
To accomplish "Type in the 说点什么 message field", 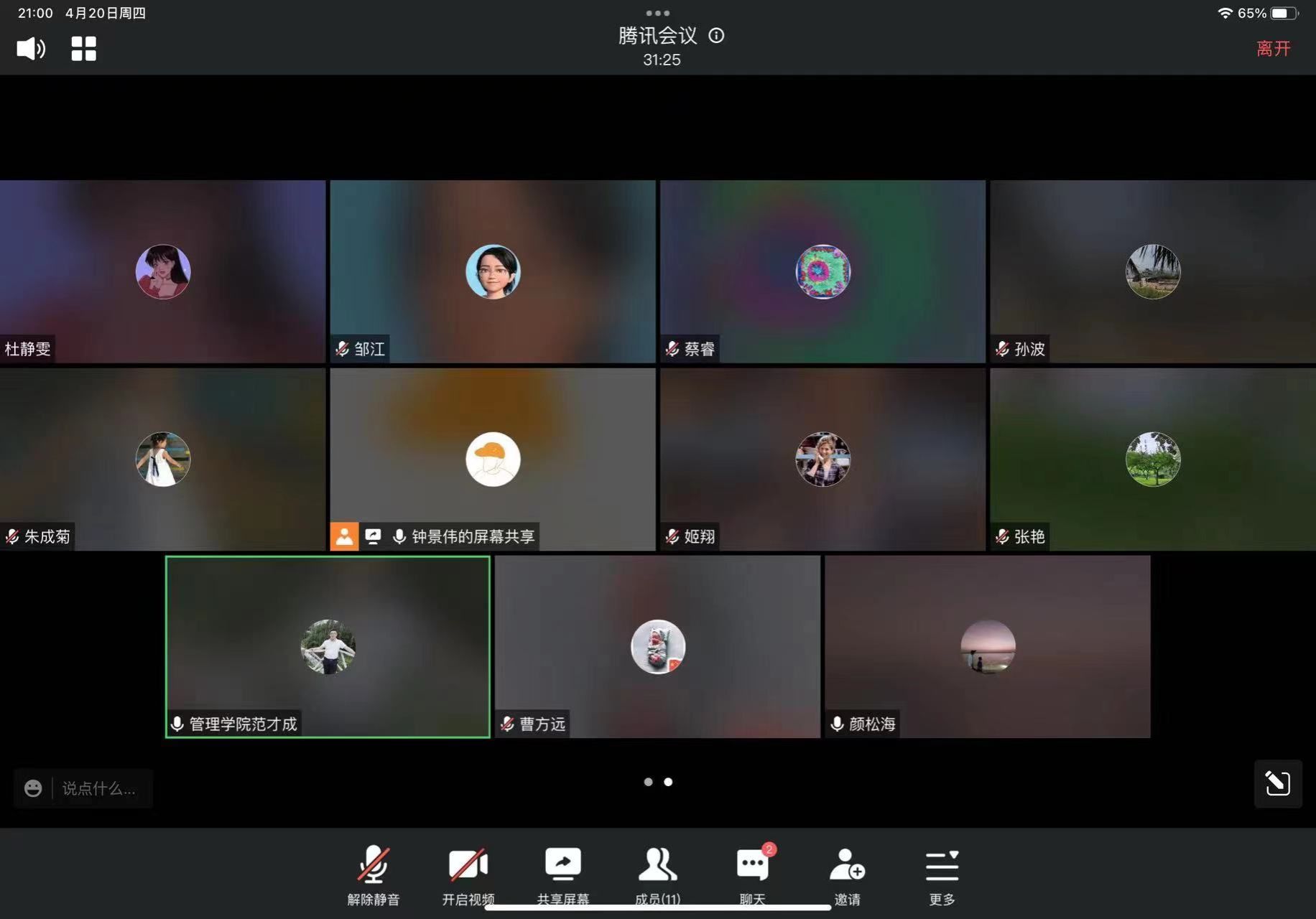I will [99, 788].
